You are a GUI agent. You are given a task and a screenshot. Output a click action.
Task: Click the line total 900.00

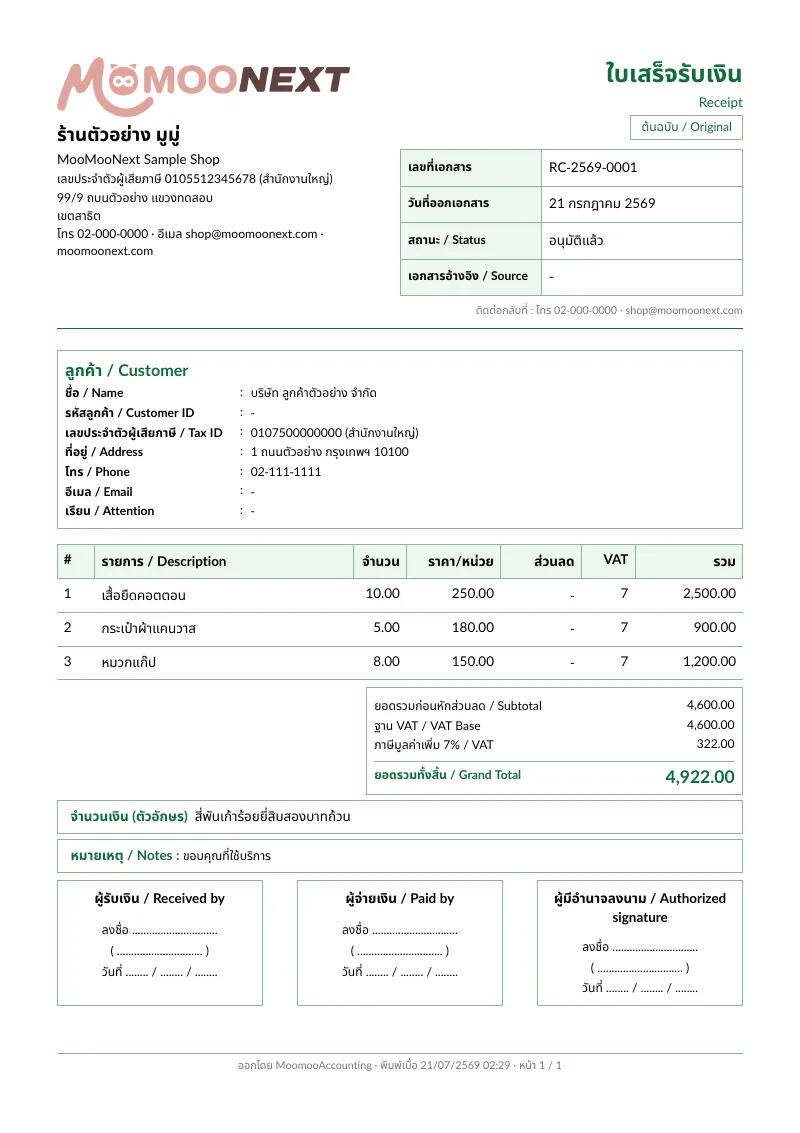[715, 628]
